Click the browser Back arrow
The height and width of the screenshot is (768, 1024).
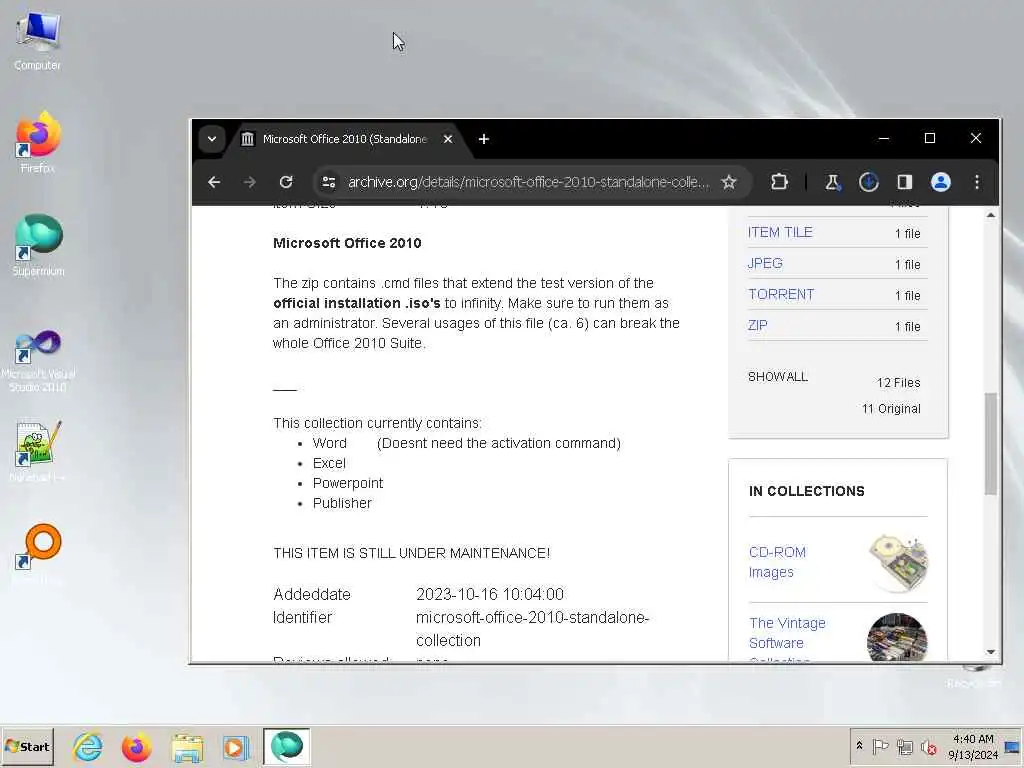pyautogui.click(x=214, y=182)
